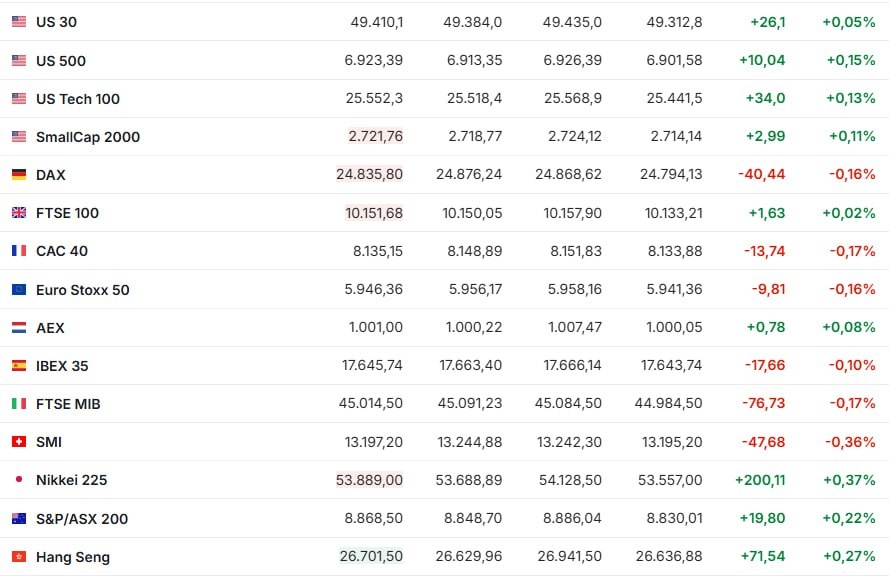Click the French flag icon next to CAC 40
This screenshot has height=579, width=889.
coord(19,251)
